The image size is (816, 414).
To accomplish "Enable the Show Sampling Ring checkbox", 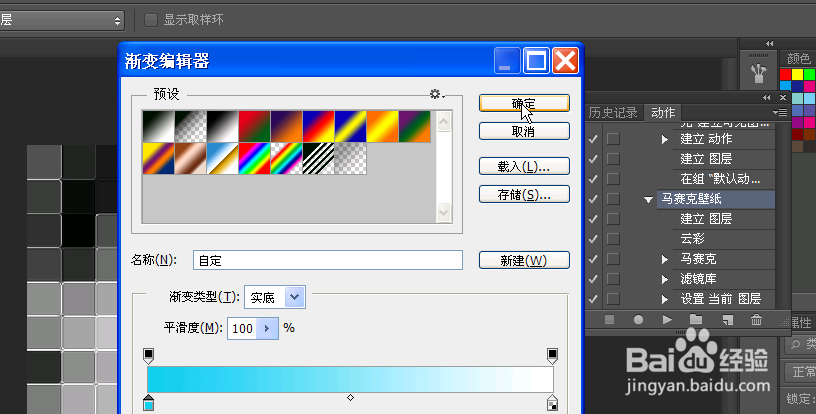I will click(x=151, y=20).
